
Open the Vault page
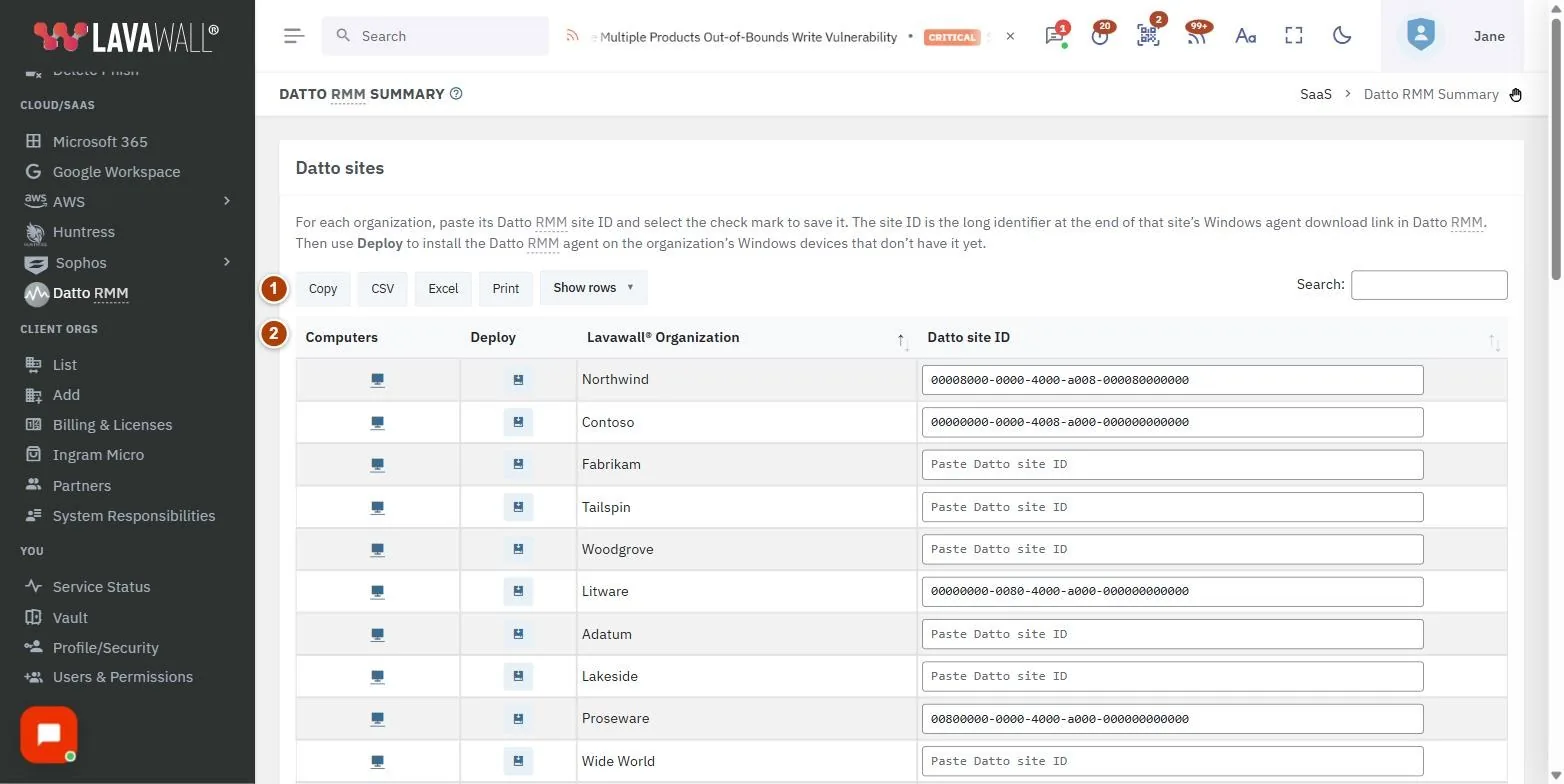pos(70,617)
